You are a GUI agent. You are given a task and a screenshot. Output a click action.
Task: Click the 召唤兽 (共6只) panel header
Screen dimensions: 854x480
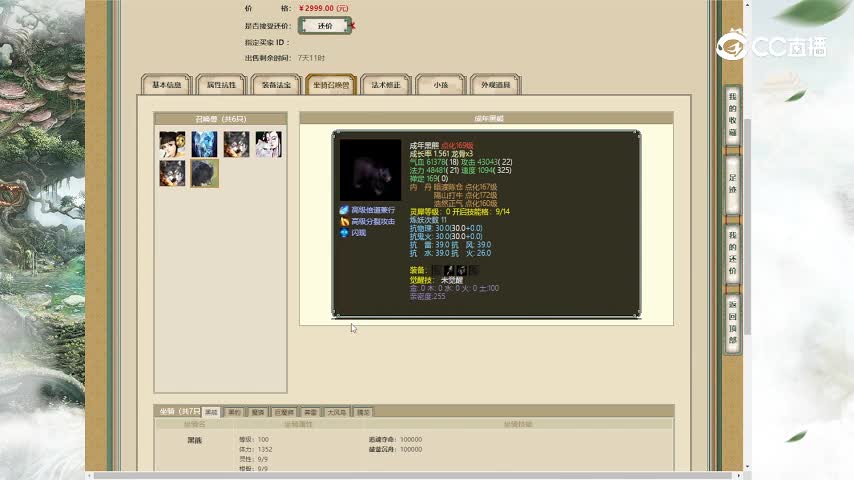pos(221,119)
